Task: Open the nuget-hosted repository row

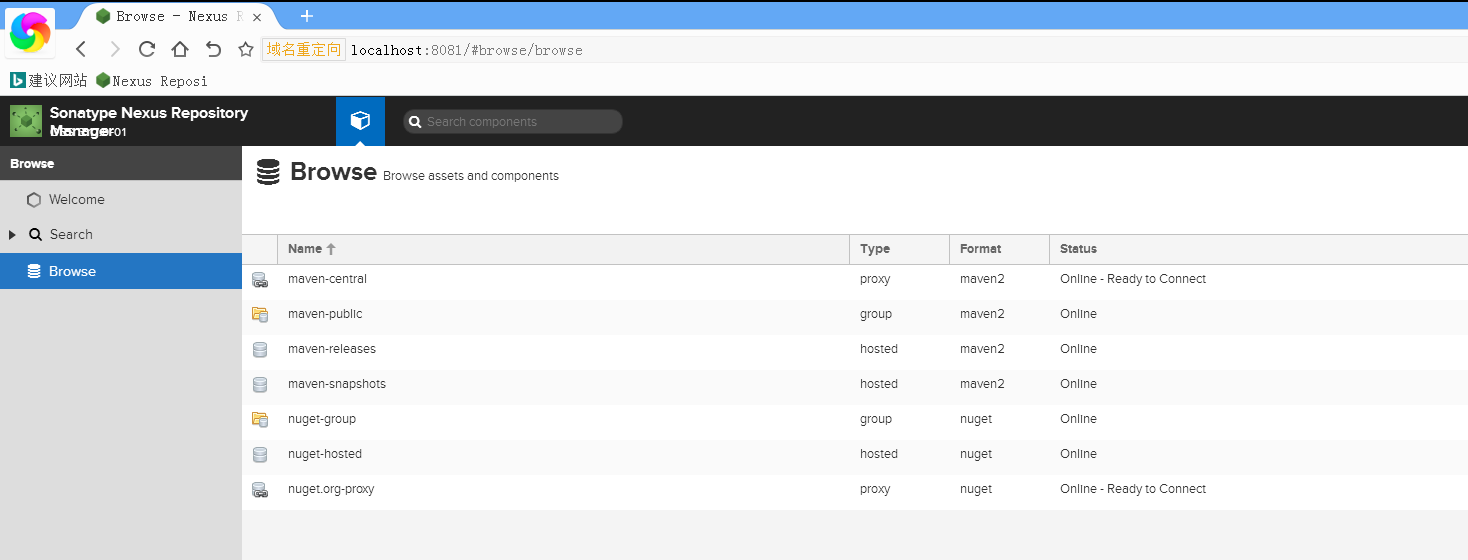Action: tap(325, 454)
